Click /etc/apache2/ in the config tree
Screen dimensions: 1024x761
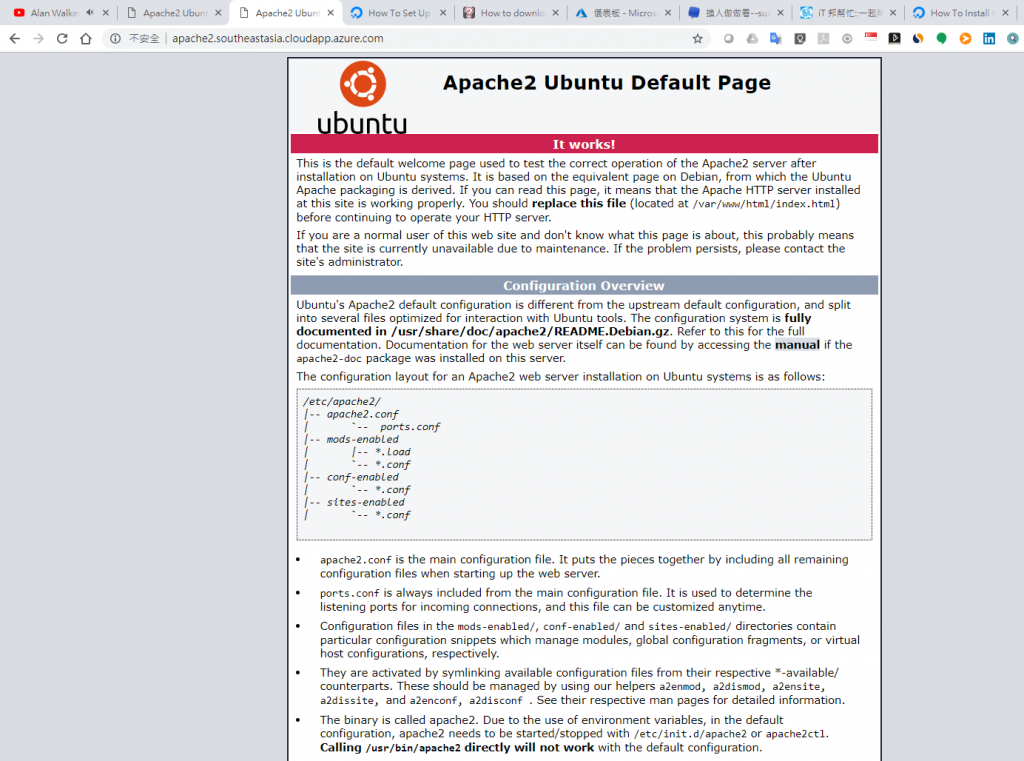click(x=341, y=401)
